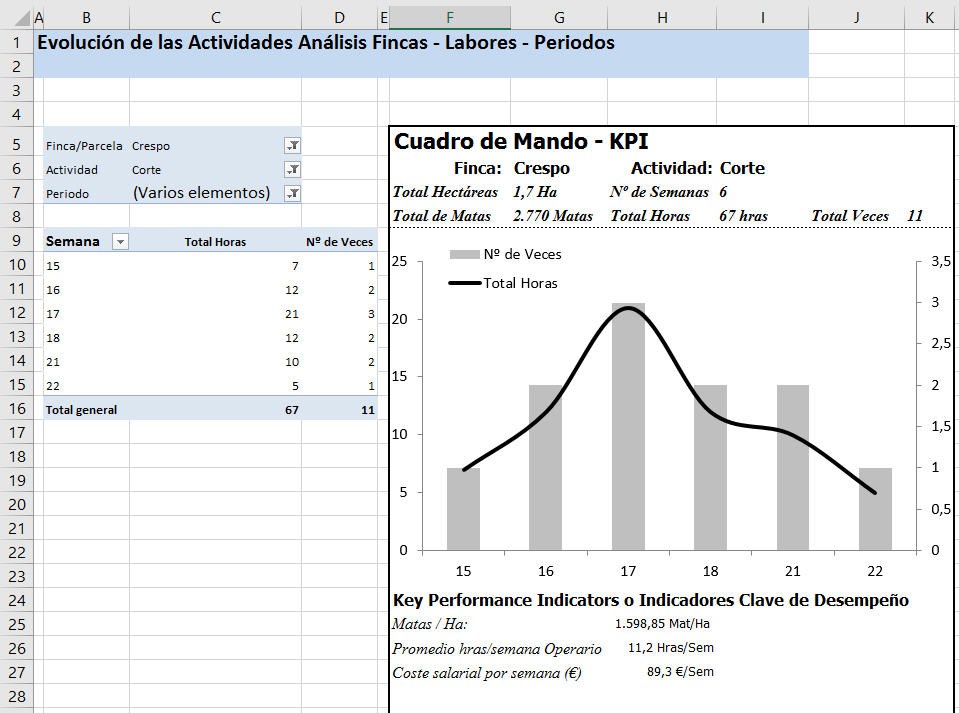
Task: Select the Total general label cell
Action: point(82,409)
